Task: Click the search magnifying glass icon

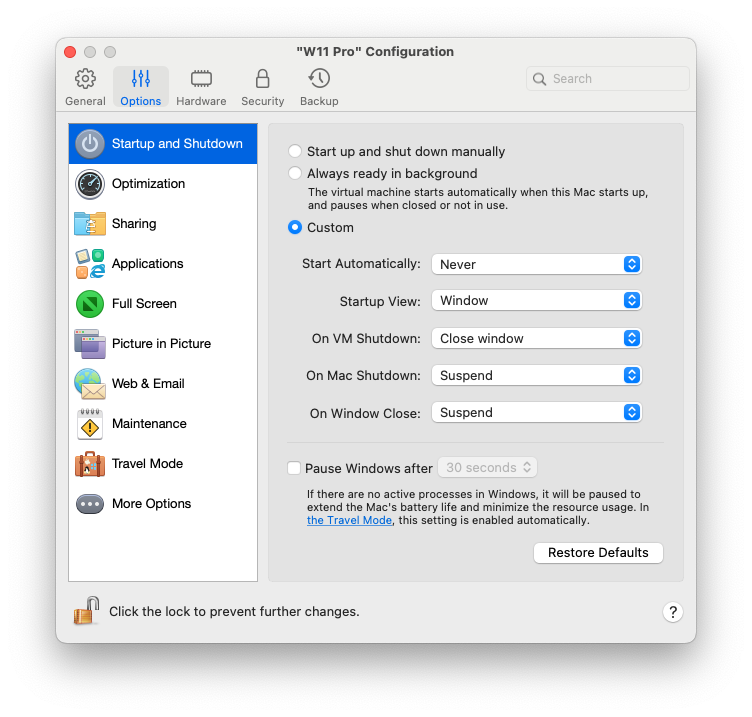Action: coord(540,79)
